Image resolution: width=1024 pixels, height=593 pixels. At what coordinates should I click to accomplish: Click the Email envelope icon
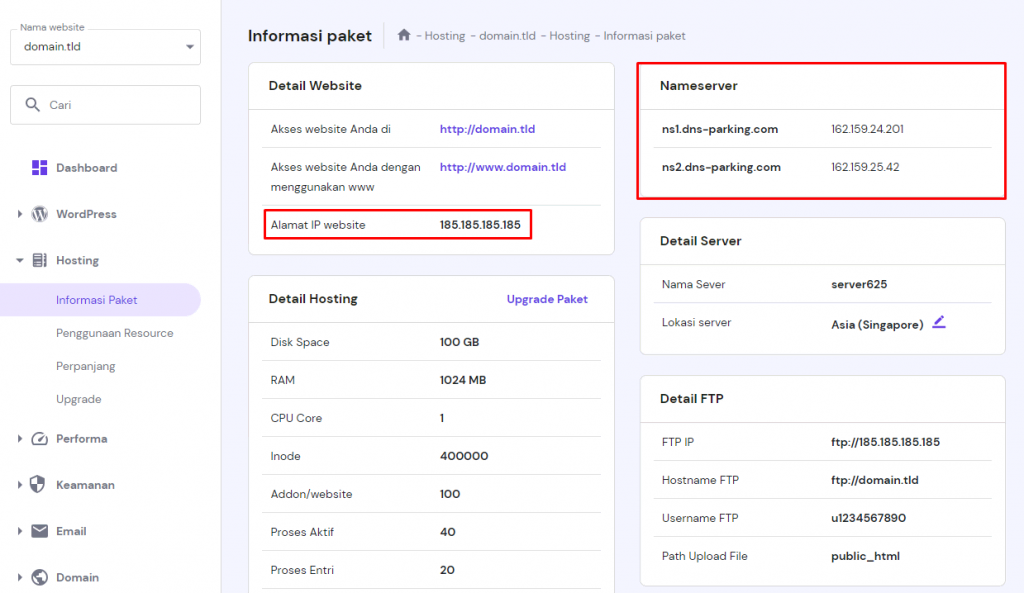pyautogui.click(x=40, y=531)
